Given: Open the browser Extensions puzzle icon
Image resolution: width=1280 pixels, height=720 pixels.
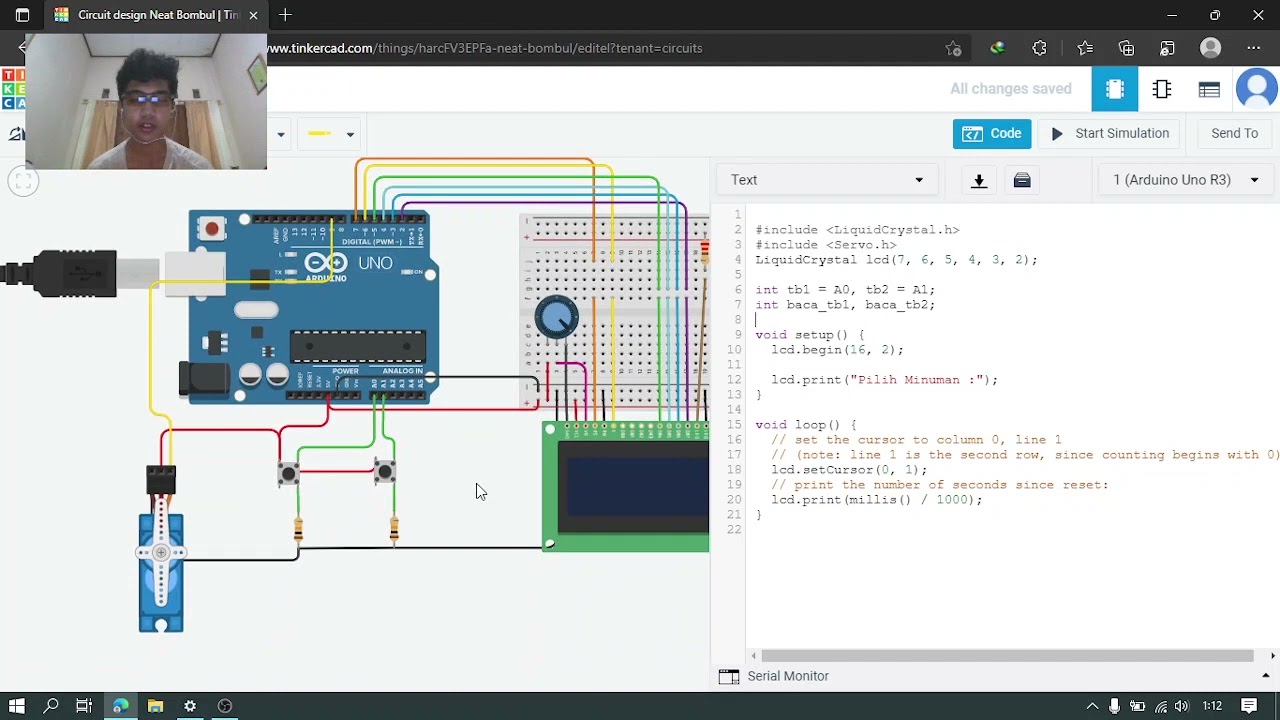Looking at the screenshot, I should point(1040,48).
